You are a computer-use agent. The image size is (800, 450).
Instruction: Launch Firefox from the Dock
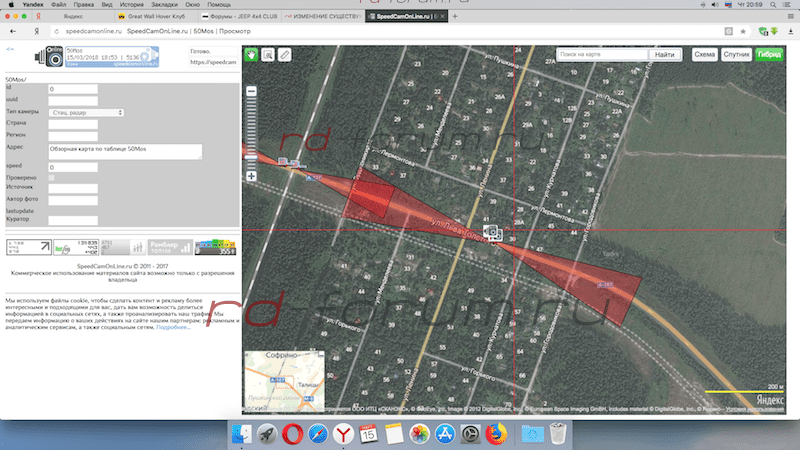[x=495, y=434]
